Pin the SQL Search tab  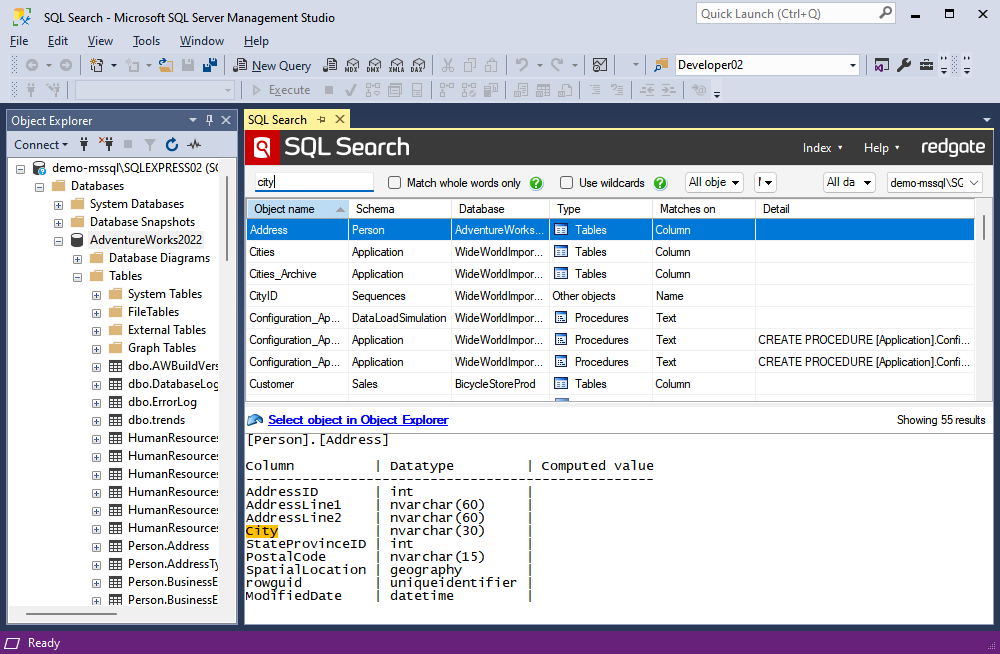point(321,119)
